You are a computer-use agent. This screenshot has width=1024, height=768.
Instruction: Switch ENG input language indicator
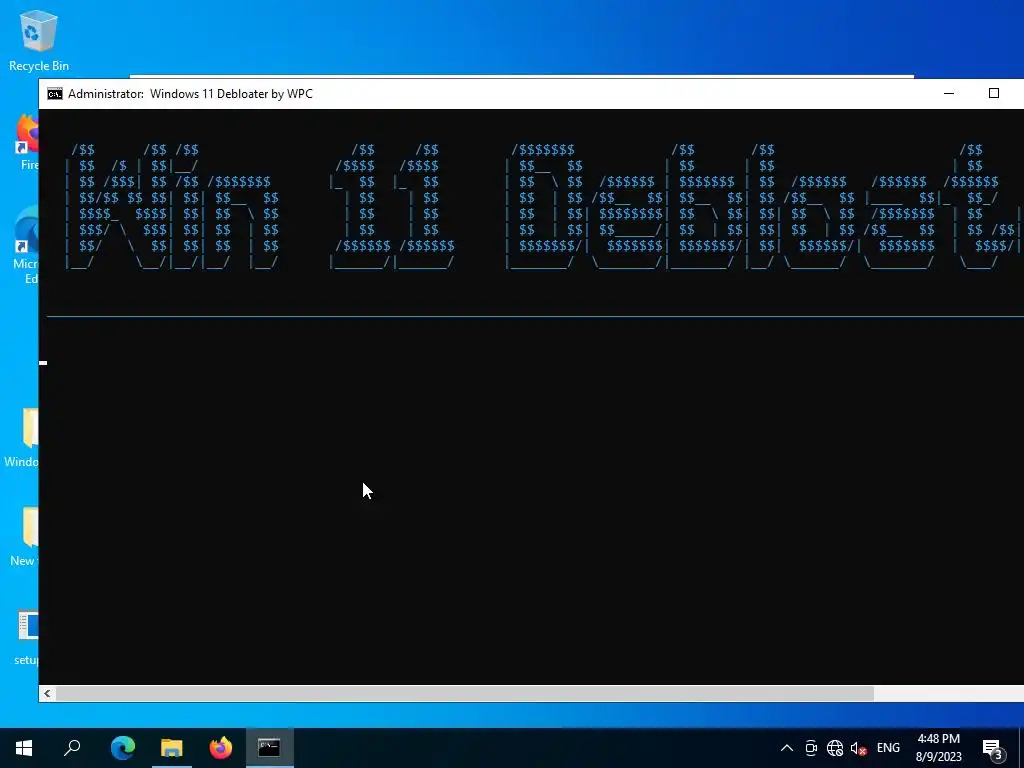[888, 748]
